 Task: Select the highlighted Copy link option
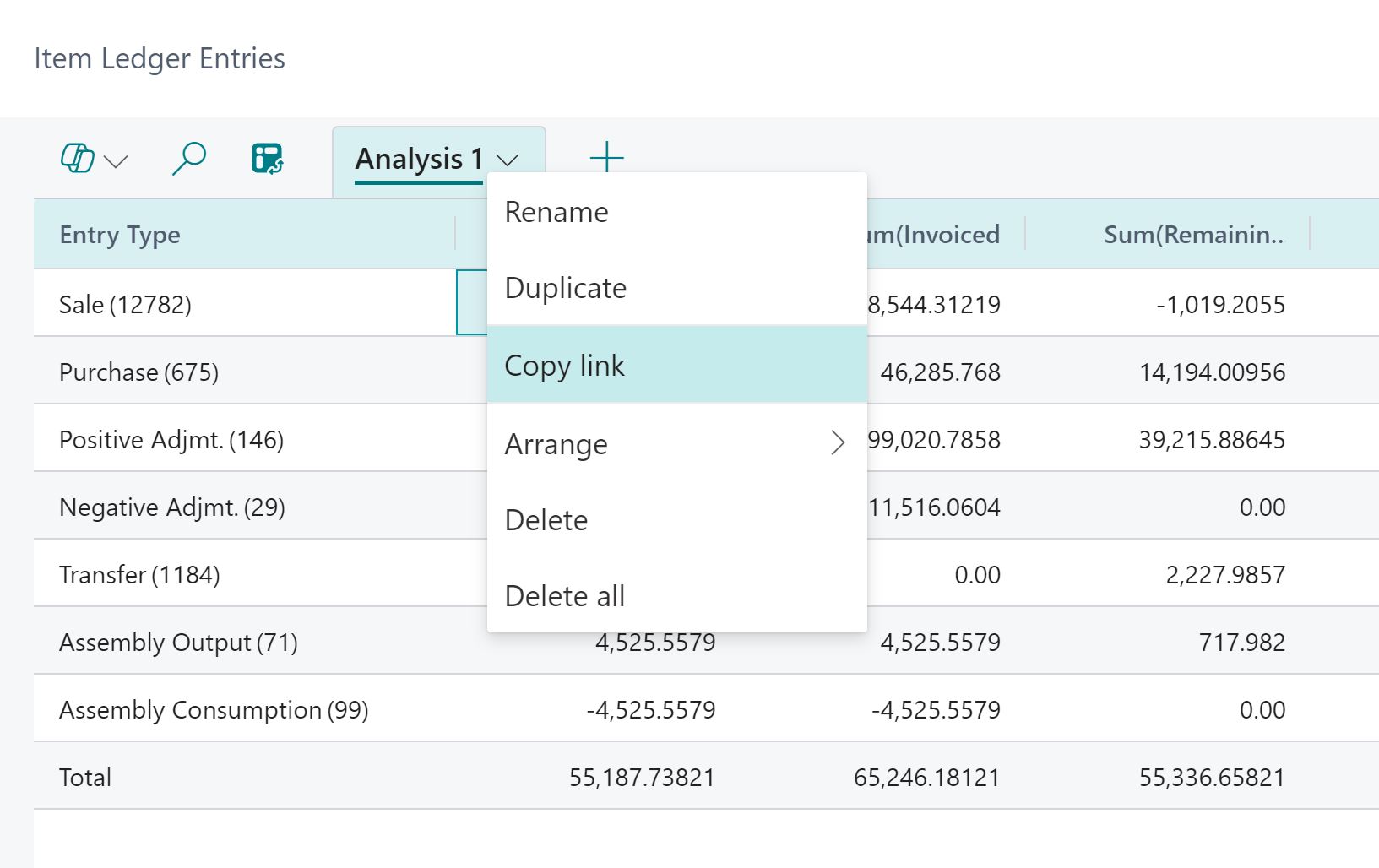point(564,365)
